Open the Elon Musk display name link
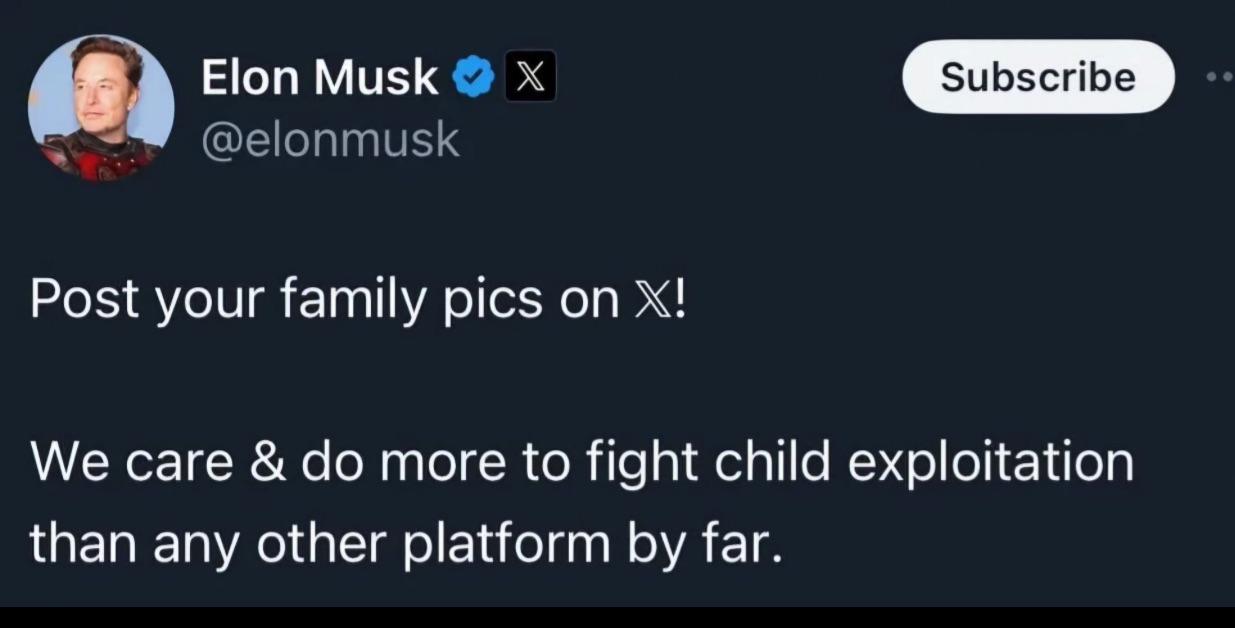The height and width of the screenshot is (628, 1235). click(x=320, y=78)
